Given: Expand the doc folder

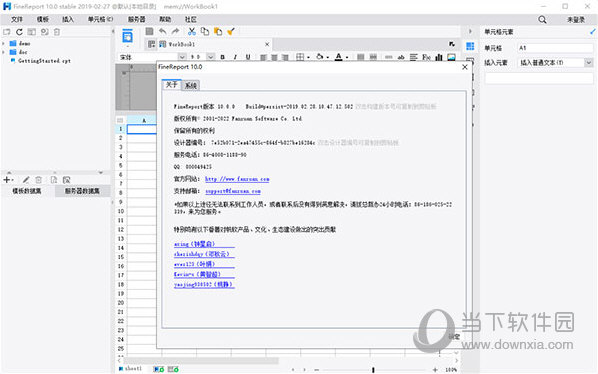Looking at the screenshot, I should click(3, 52).
